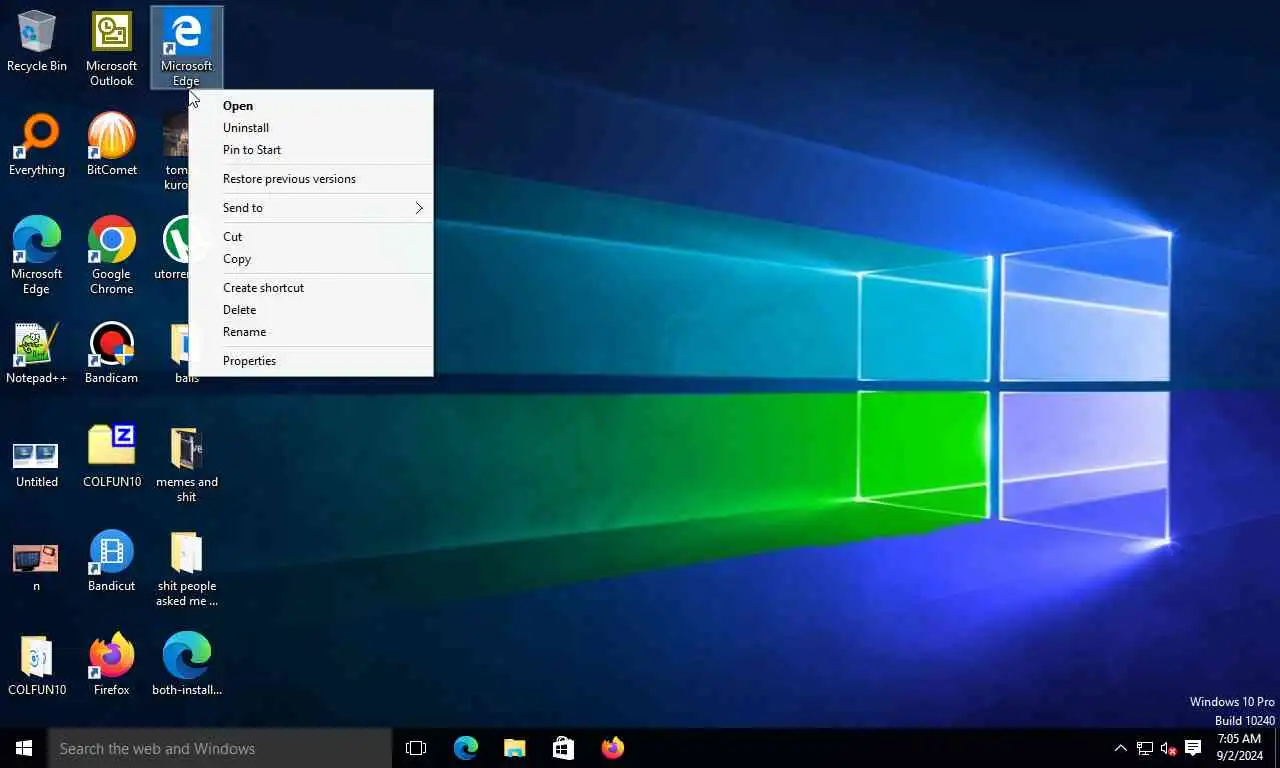This screenshot has height=768, width=1280.
Task: Choose Rename in the context menu
Action: [x=311, y=332]
